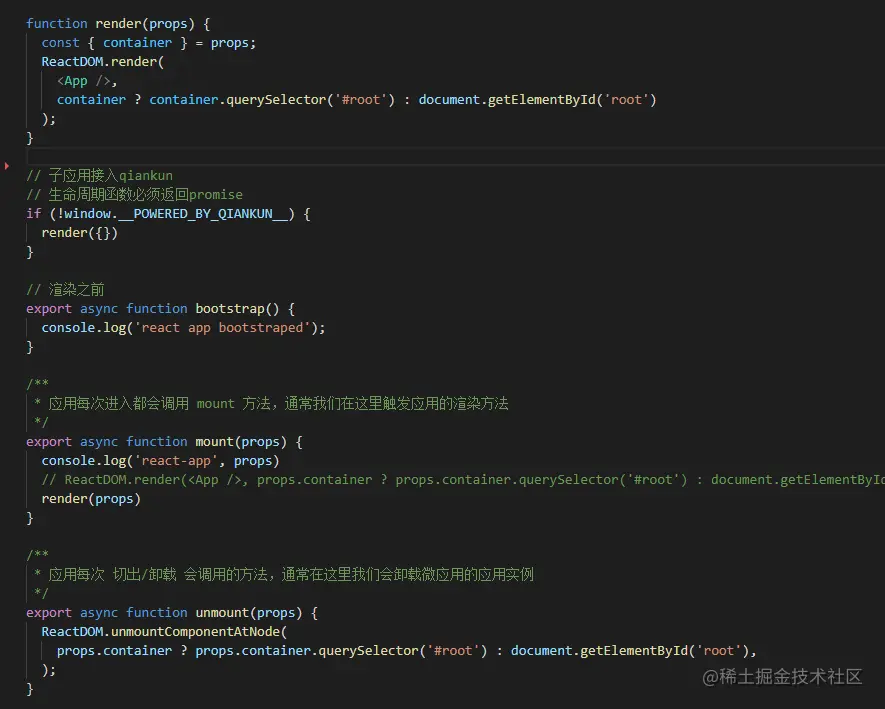
Task: Click the '<App />,' JSX line
Action: pyautogui.click(x=87, y=81)
